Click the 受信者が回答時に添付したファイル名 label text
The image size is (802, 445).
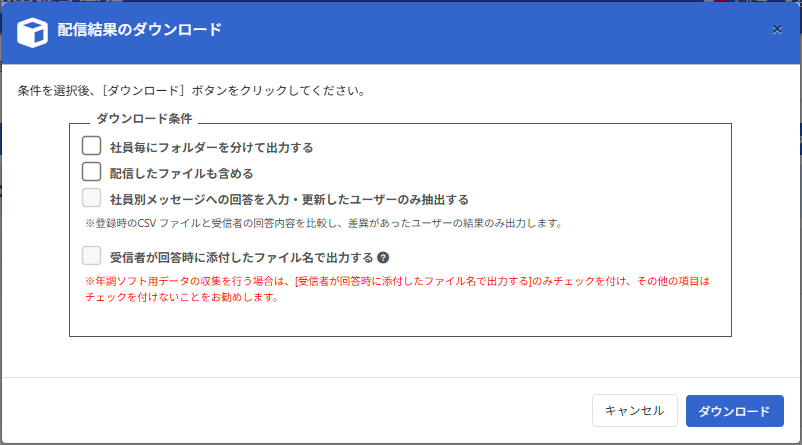pos(241,257)
